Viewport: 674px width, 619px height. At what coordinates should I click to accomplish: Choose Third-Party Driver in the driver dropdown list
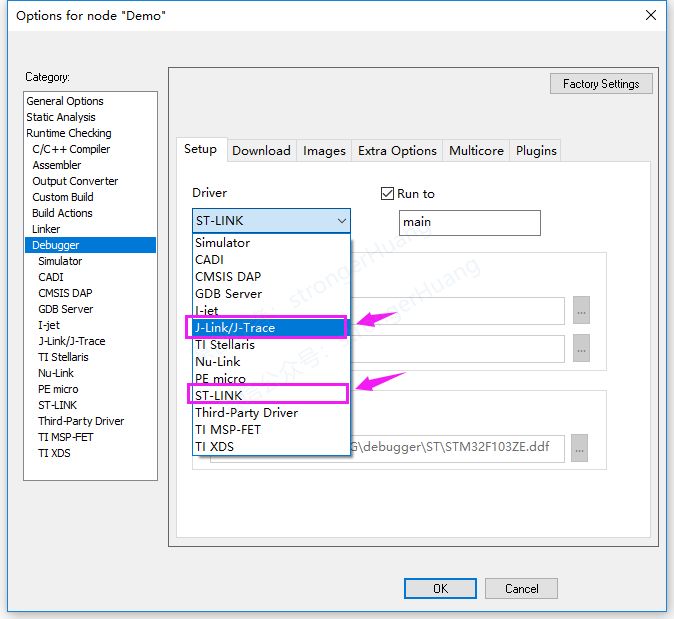click(271, 413)
